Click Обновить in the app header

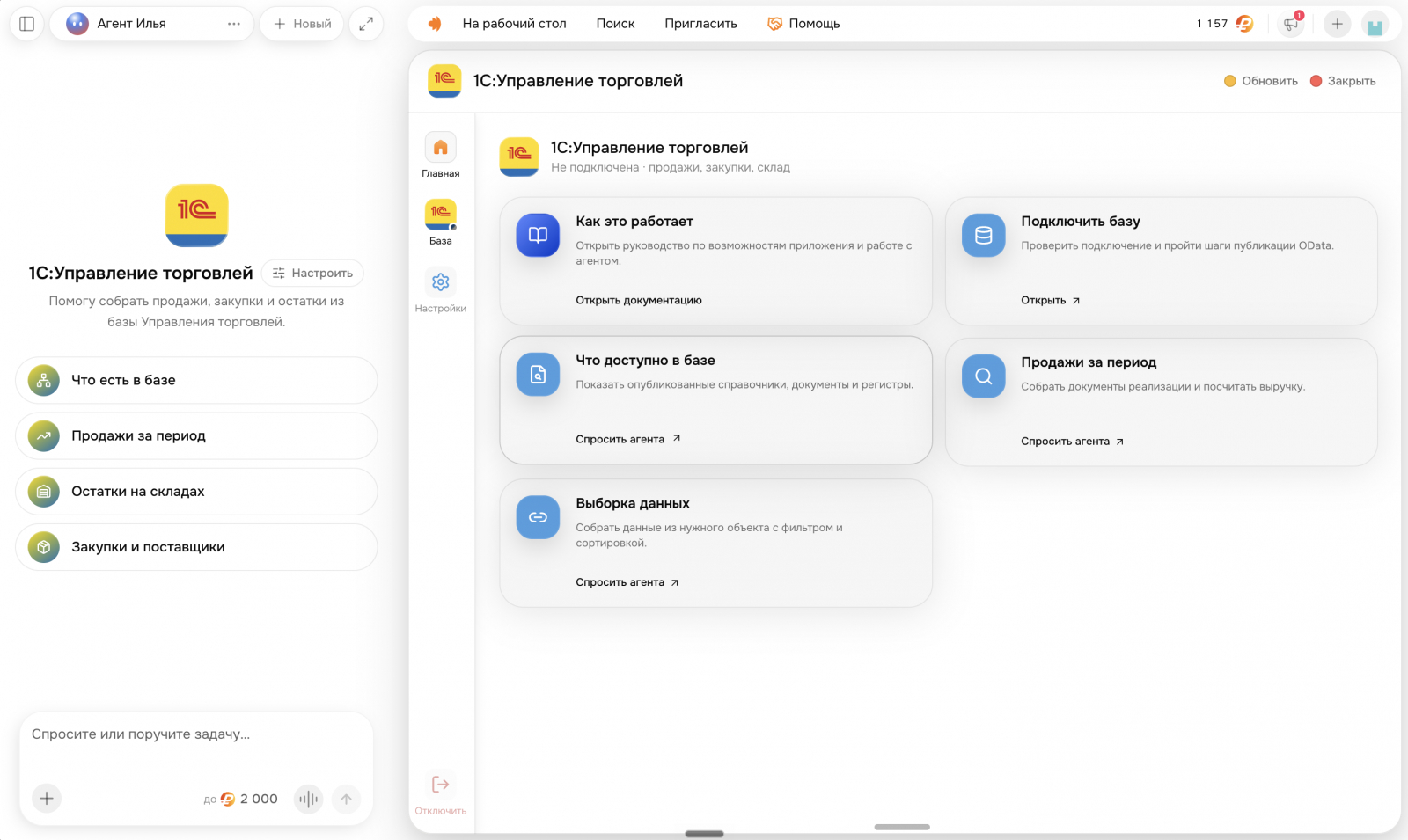[x=1261, y=81]
